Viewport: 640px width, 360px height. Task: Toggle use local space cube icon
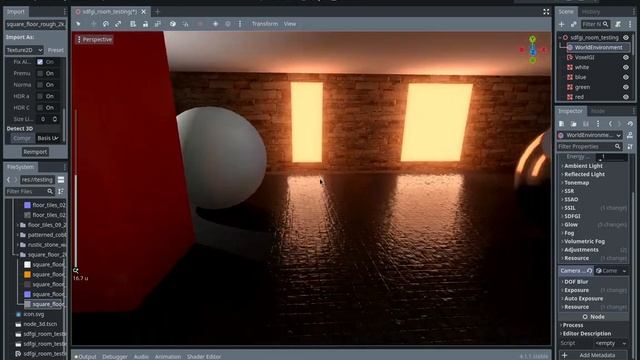coord(173,24)
